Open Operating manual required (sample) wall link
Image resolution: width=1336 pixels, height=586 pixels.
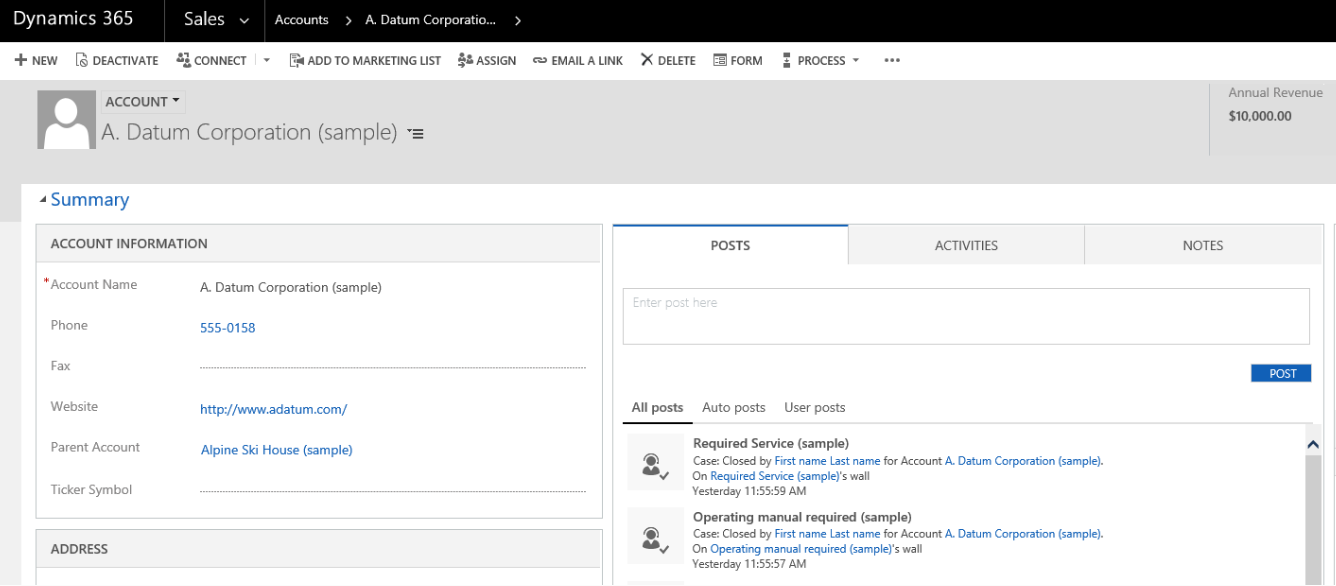click(x=801, y=549)
